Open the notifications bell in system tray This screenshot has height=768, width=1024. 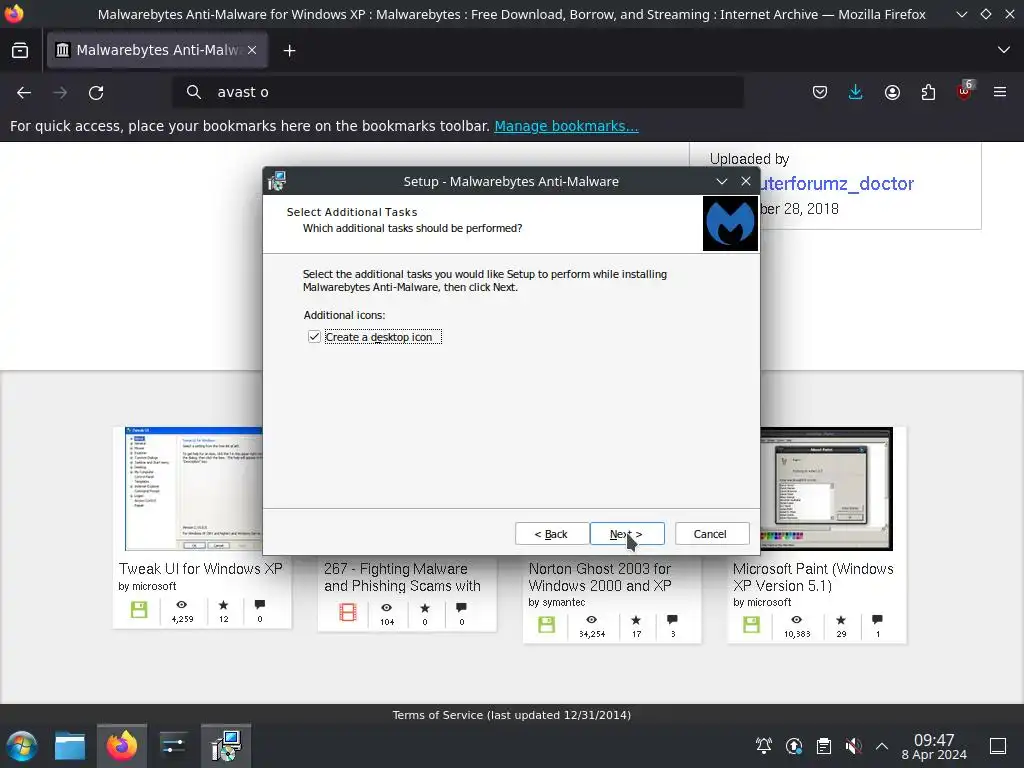(x=763, y=746)
